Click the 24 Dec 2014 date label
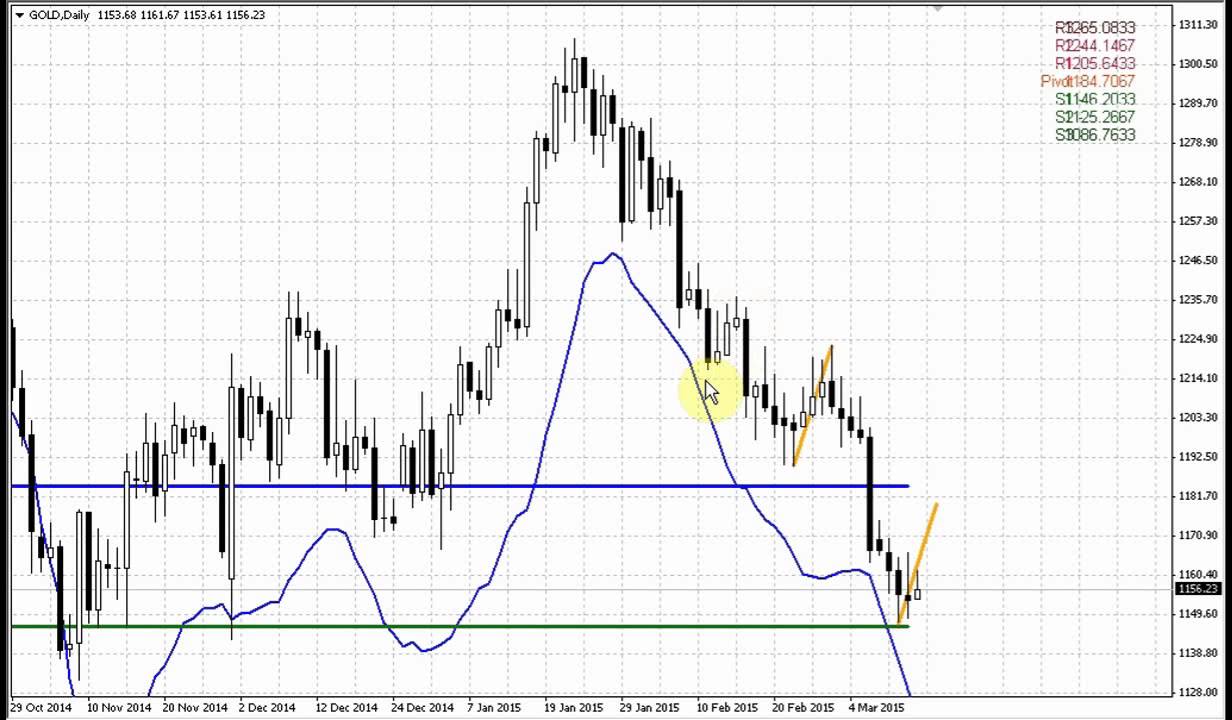 [x=421, y=708]
